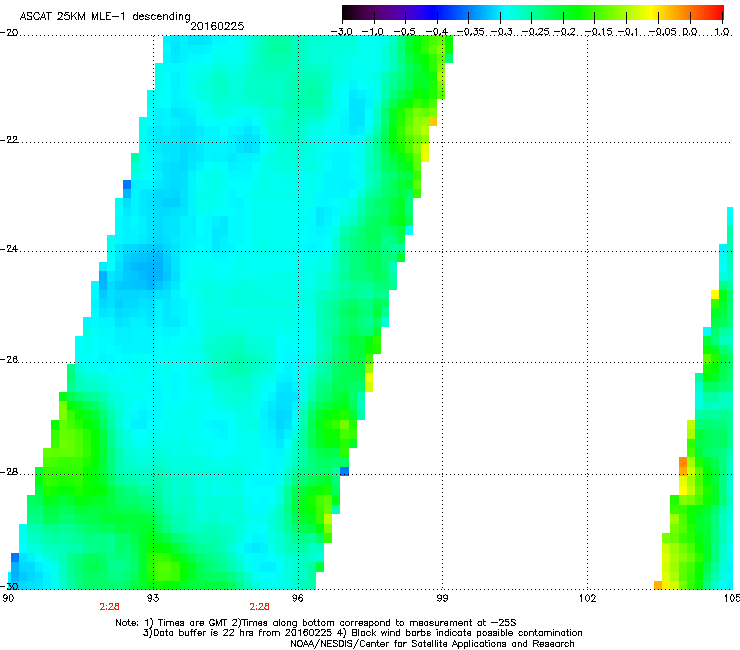
Task: Click the 0.0 color bar label
Action: [690, 32]
